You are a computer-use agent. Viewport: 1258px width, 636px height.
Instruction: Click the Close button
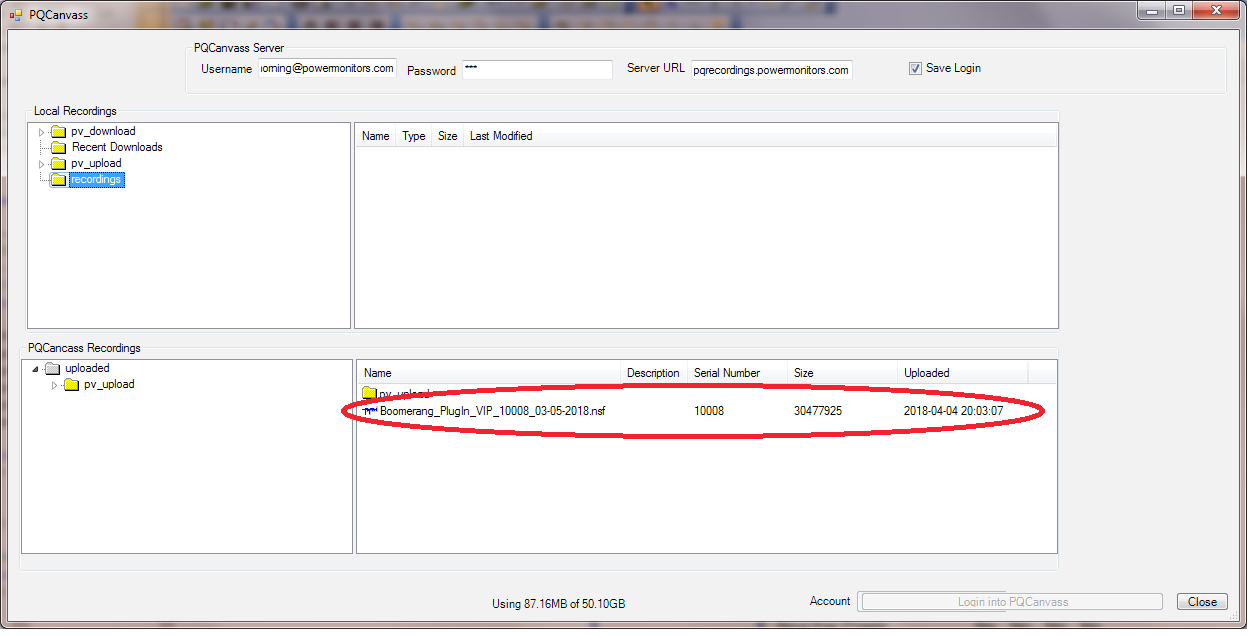click(1202, 602)
